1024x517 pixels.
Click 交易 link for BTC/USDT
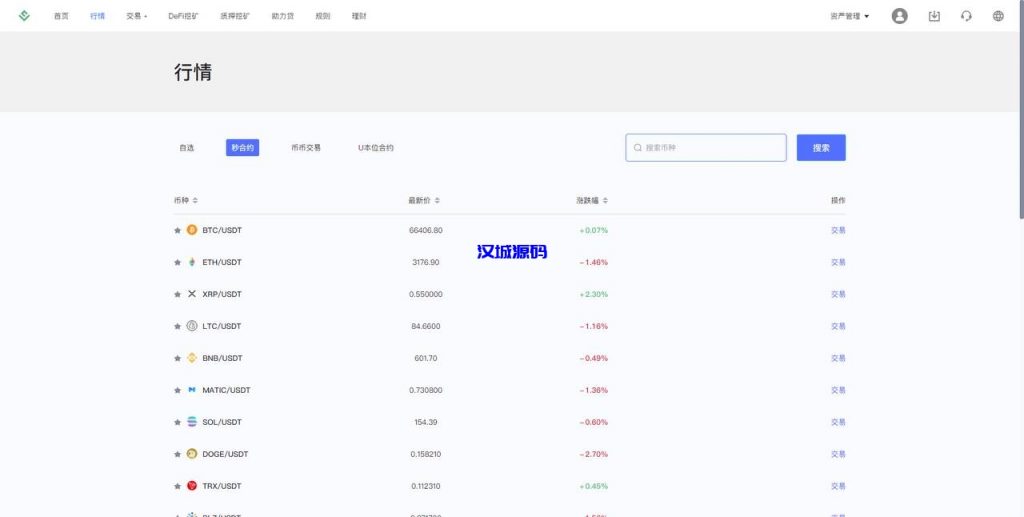click(838, 230)
